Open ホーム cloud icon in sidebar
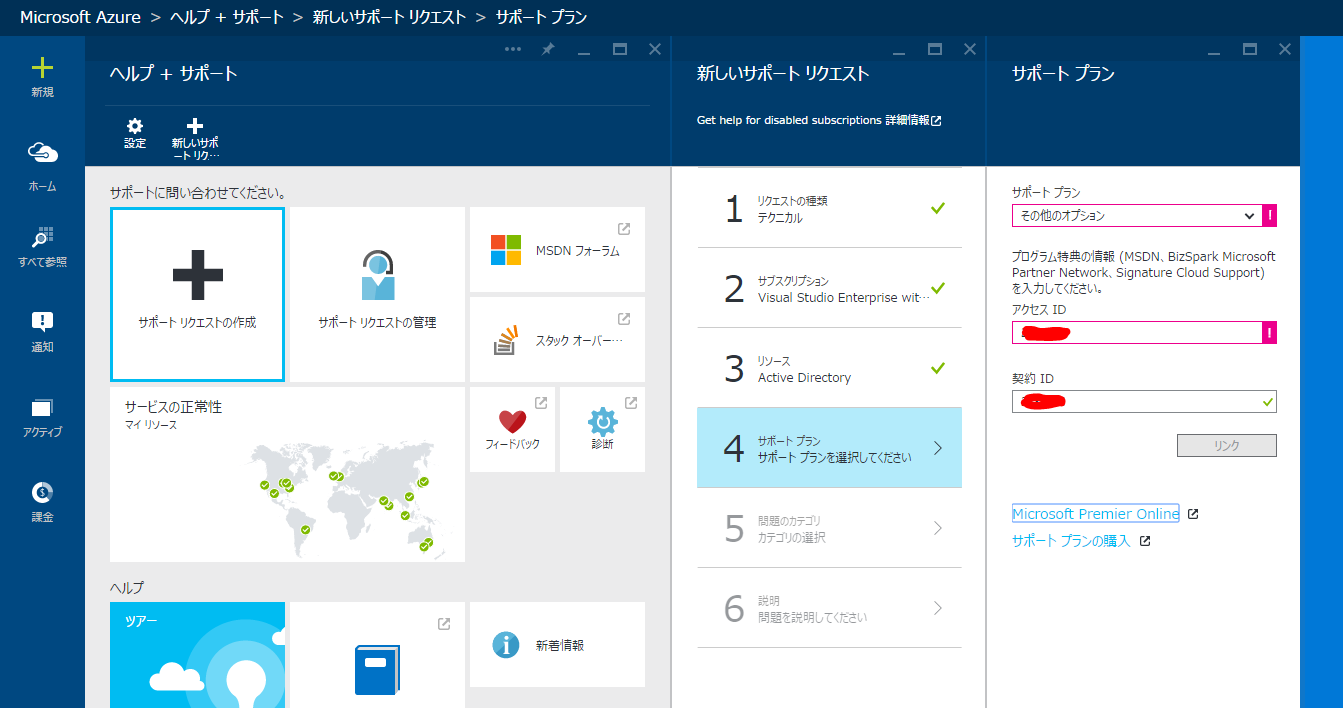This screenshot has width=1343, height=708. click(x=42, y=152)
